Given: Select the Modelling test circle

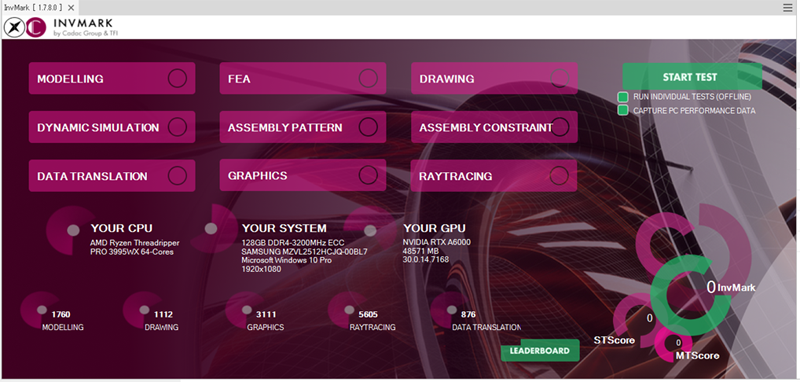Looking at the screenshot, I should (x=177, y=79).
